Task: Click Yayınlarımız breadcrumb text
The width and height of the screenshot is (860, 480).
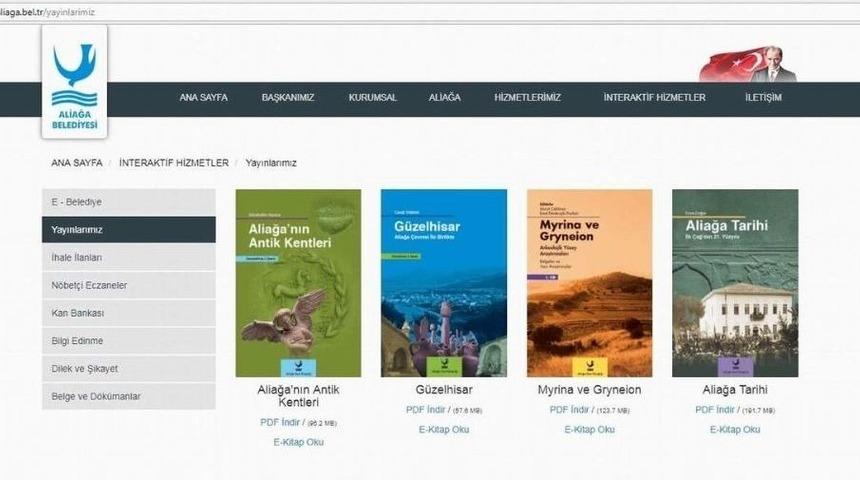Action: click(x=271, y=163)
